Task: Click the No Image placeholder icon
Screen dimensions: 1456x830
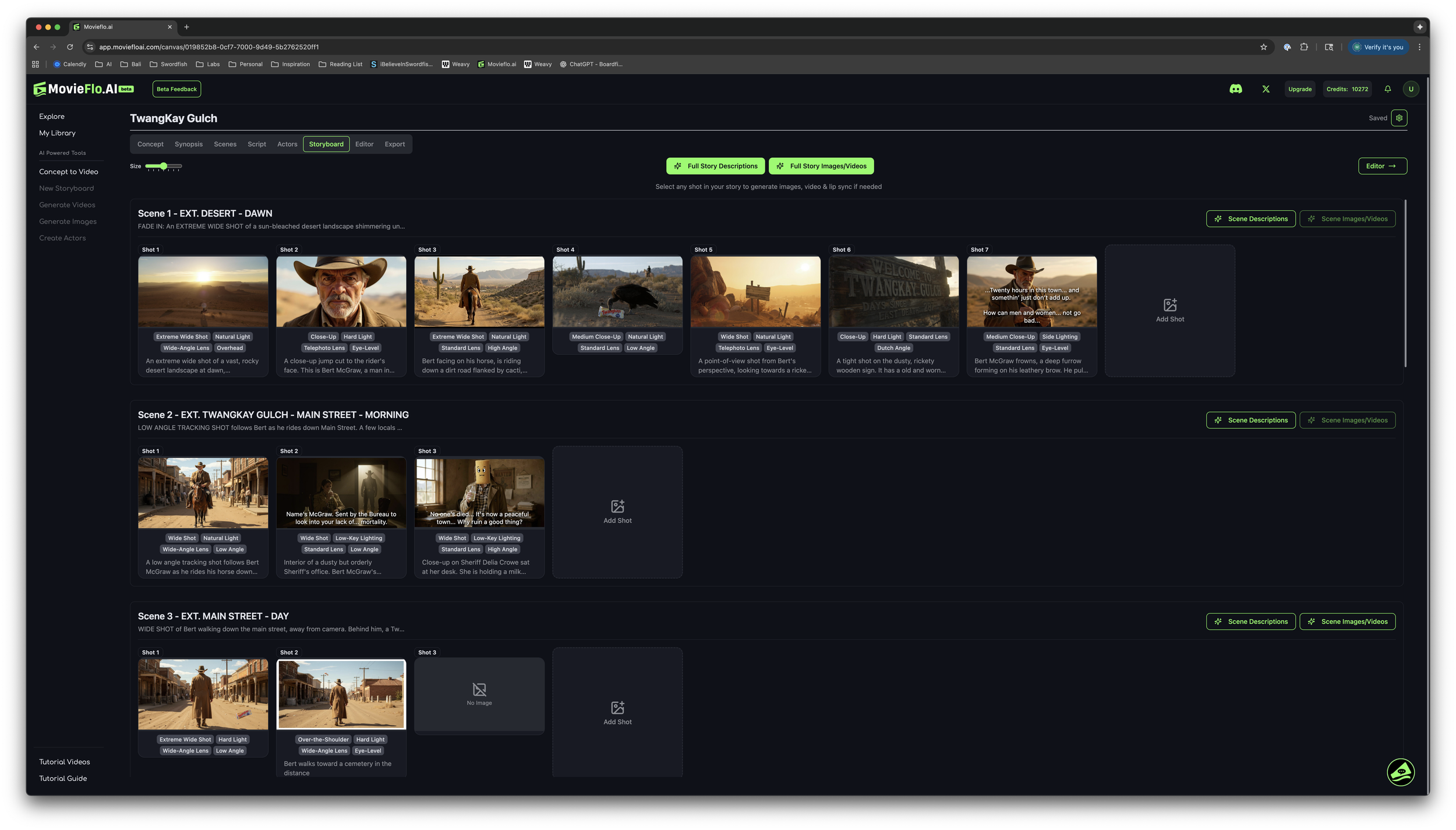Action: 479,690
